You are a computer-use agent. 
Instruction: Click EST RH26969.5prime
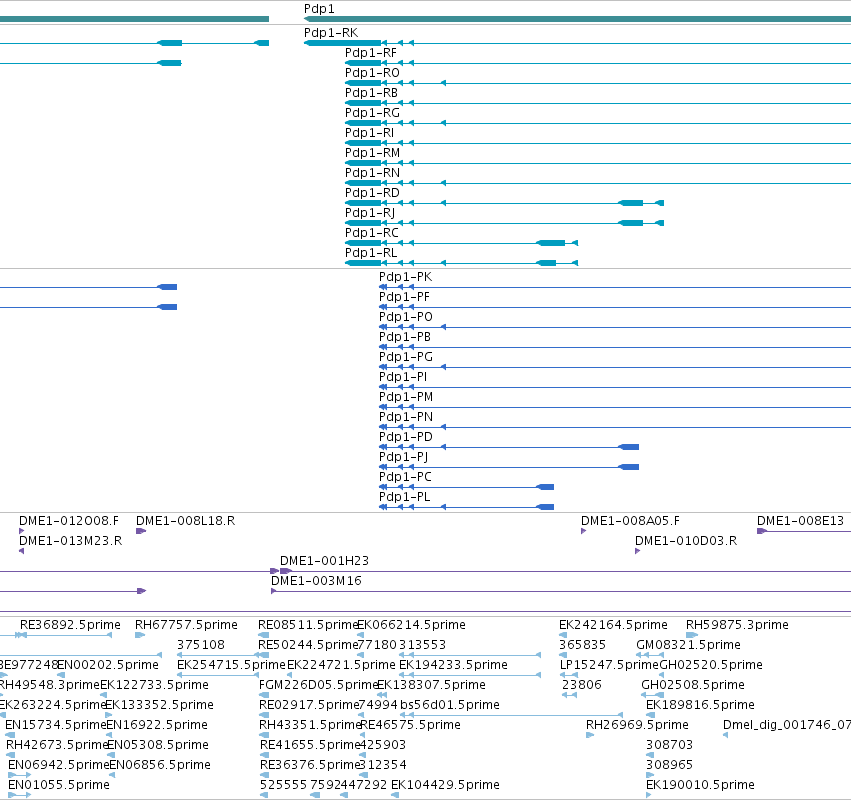tap(637, 726)
